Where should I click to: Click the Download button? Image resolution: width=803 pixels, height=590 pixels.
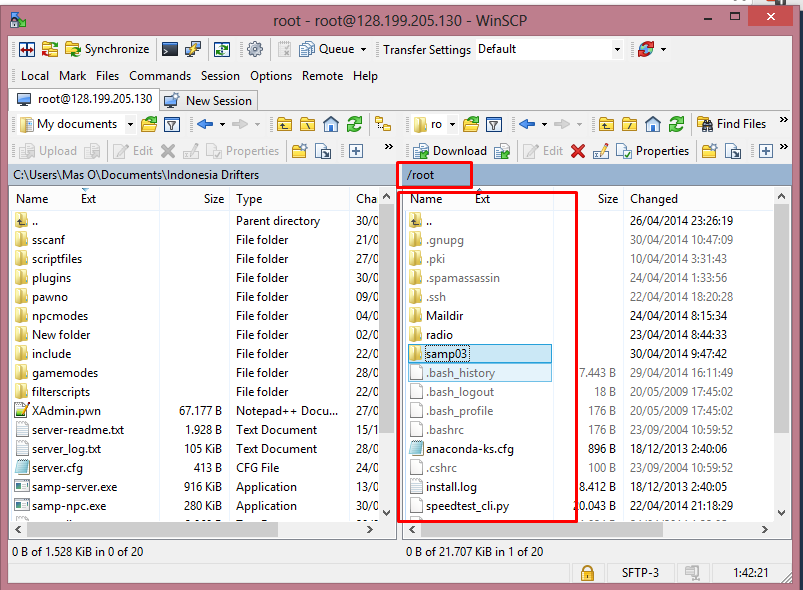[x=450, y=151]
